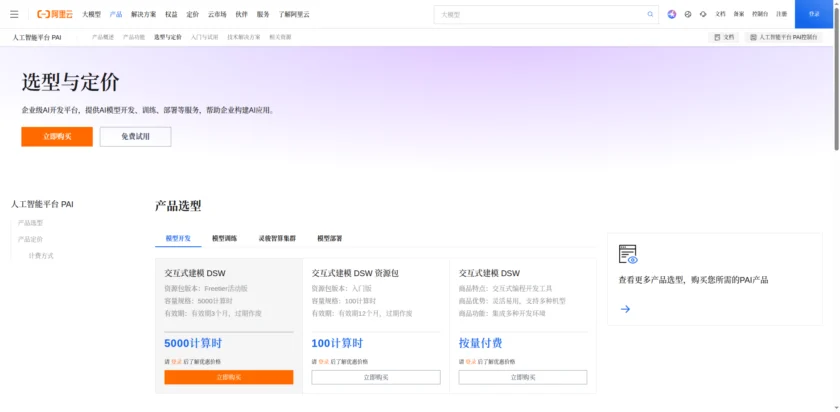
Task: Click the 免费试用 button
Action: (x=136, y=137)
